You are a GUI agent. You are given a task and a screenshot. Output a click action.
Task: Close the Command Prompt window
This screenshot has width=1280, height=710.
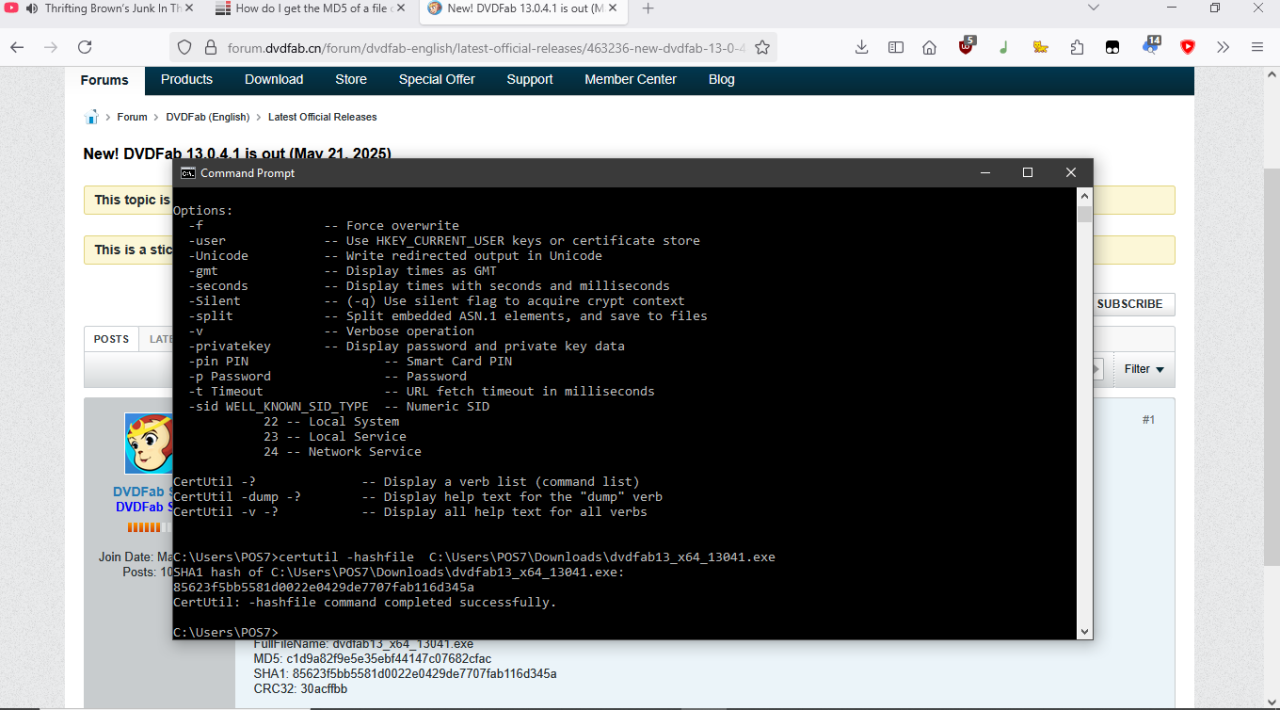(x=1071, y=173)
